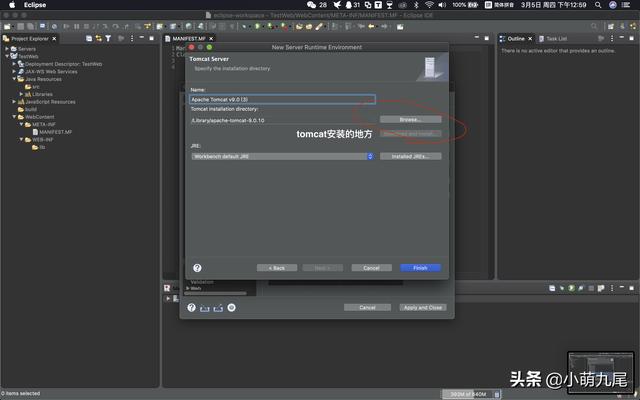The image size is (640, 400).
Task: Open Spotlight search in the menu bar
Action: click(x=598, y=5)
